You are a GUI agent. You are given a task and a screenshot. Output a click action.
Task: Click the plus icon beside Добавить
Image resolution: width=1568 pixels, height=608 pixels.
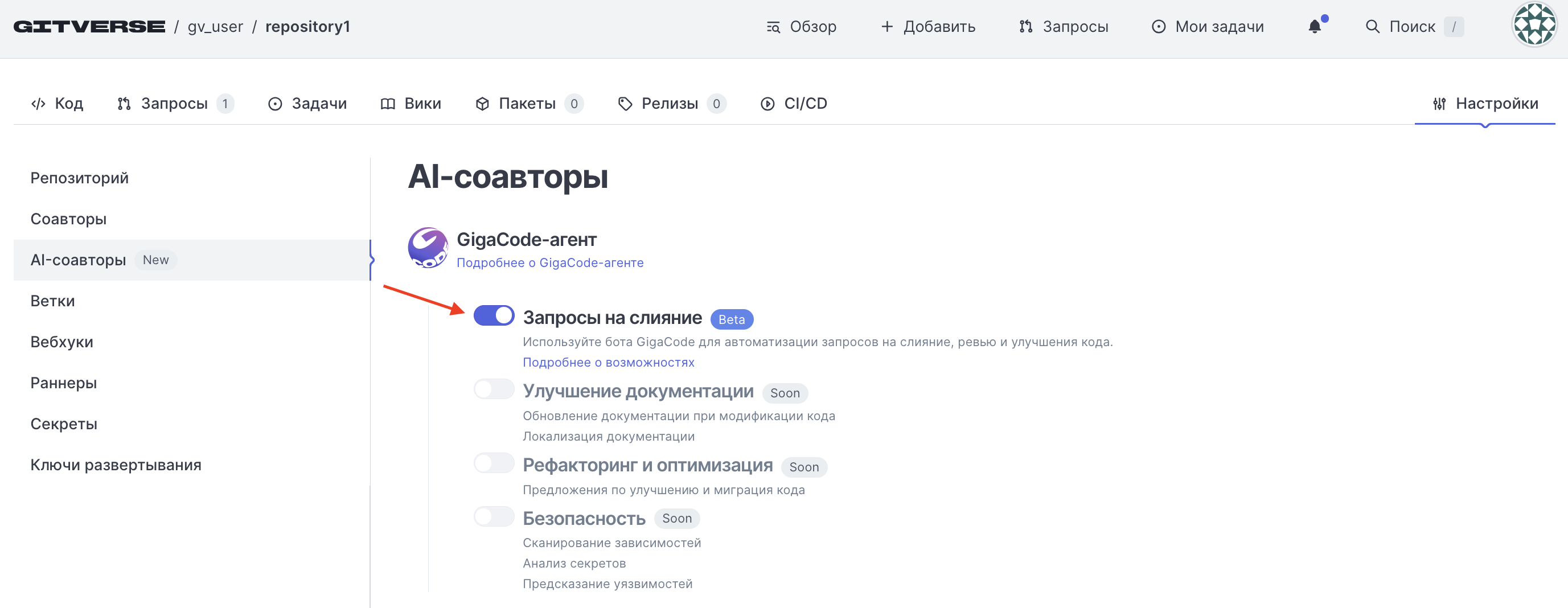click(887, 27)
